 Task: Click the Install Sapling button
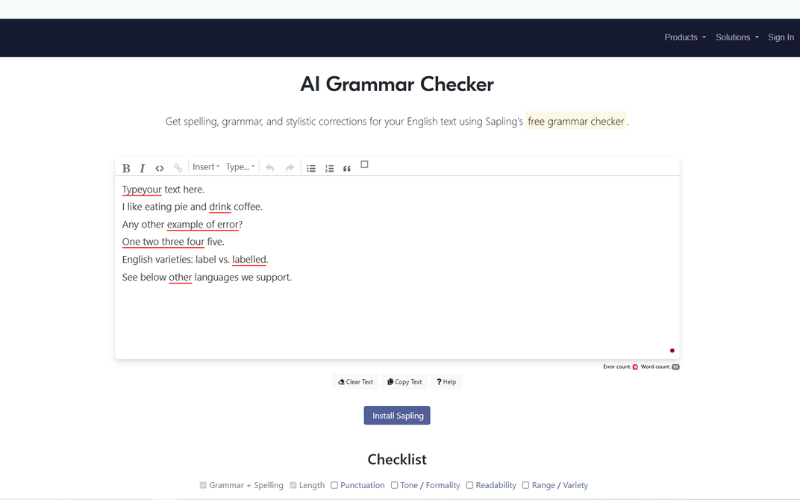[x=397, y=415]
